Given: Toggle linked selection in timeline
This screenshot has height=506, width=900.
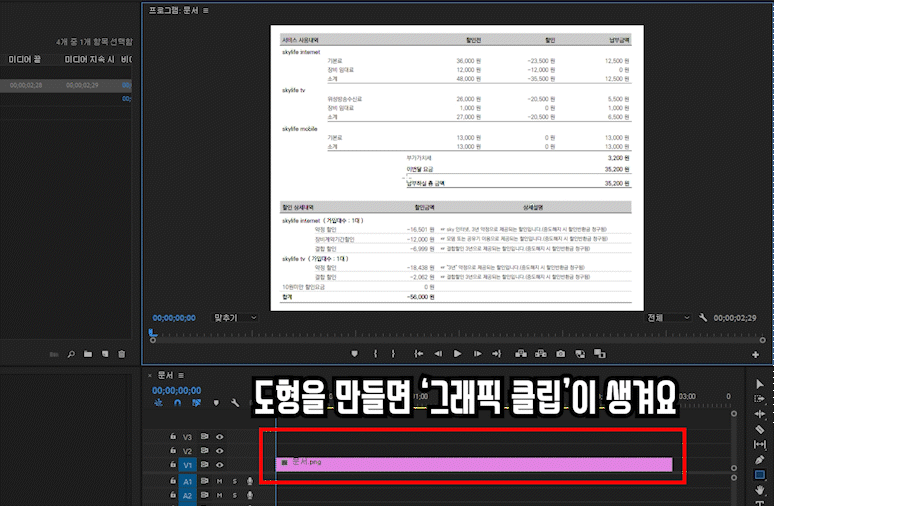Looking at the screenshot, I should click(x=197, y=403).
